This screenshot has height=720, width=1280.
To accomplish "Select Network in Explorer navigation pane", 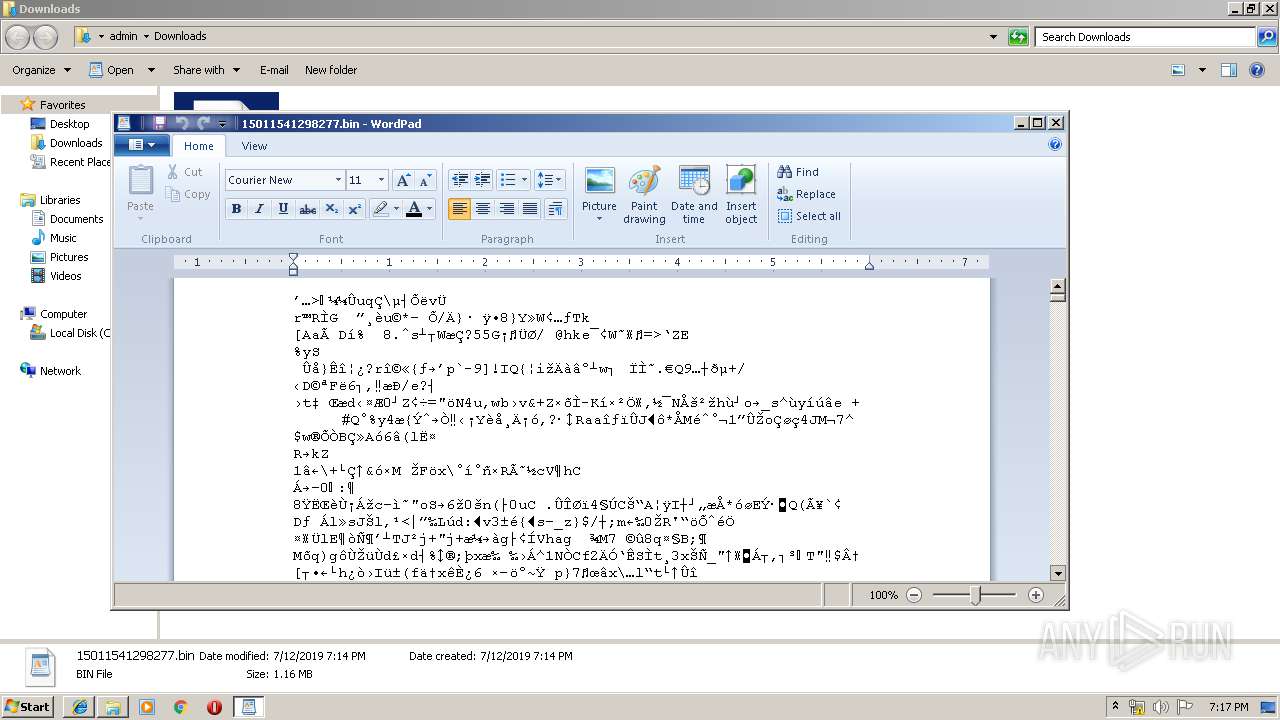I will (x=51, y=371).
